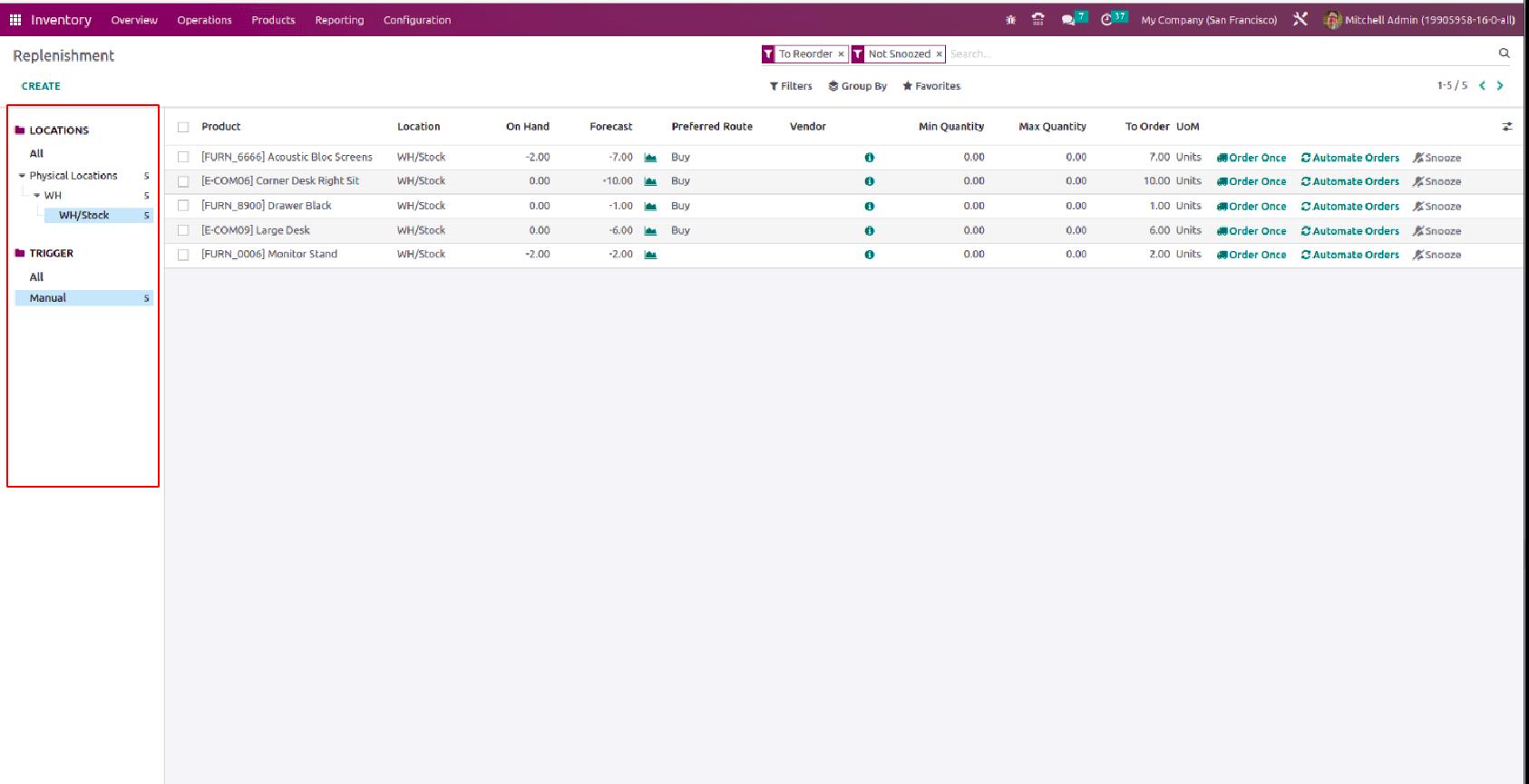Automate Orders for Corner Desk Right Sit

(1350, 181)
